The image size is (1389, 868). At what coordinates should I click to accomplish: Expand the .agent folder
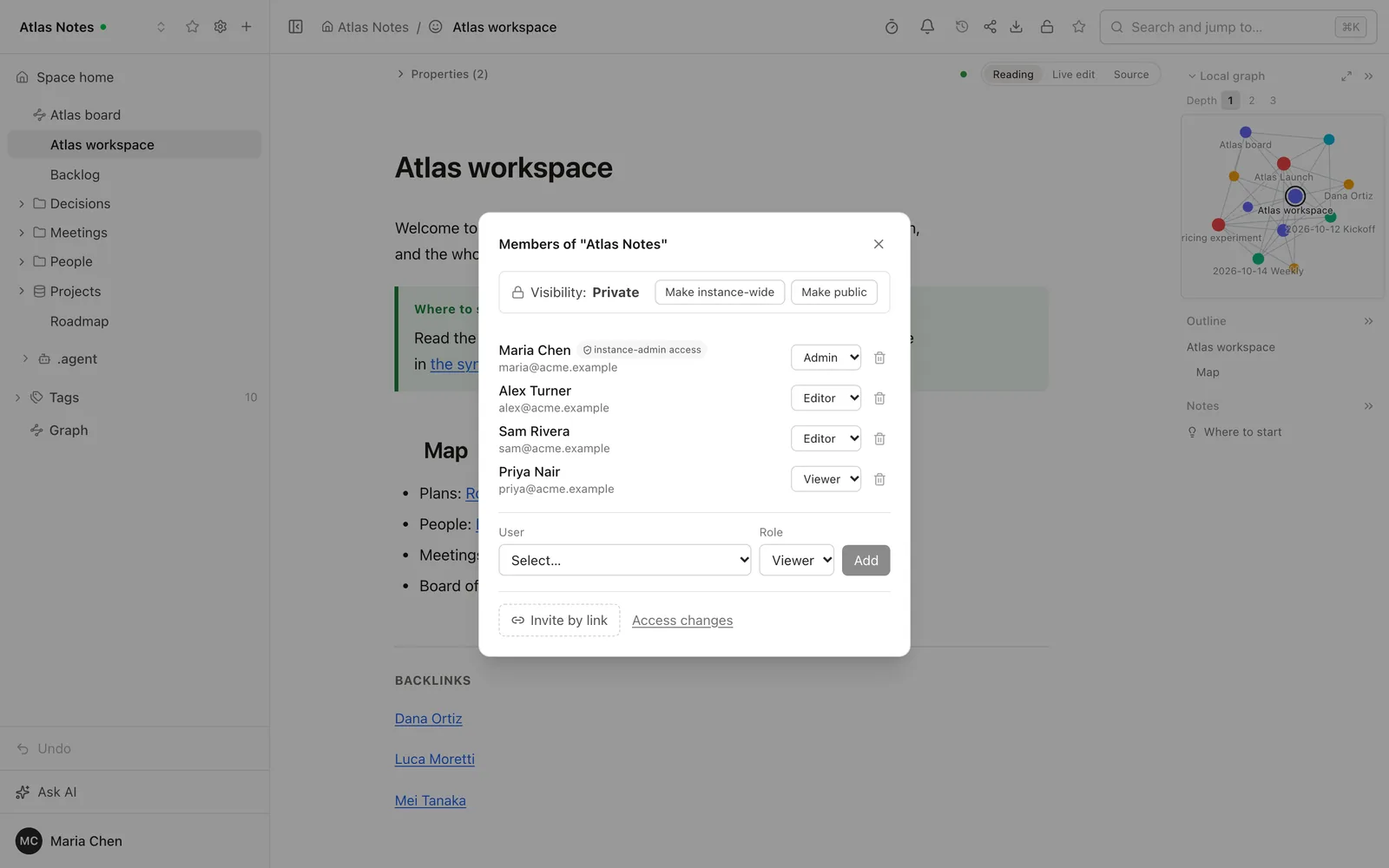[x=25, y=358]
